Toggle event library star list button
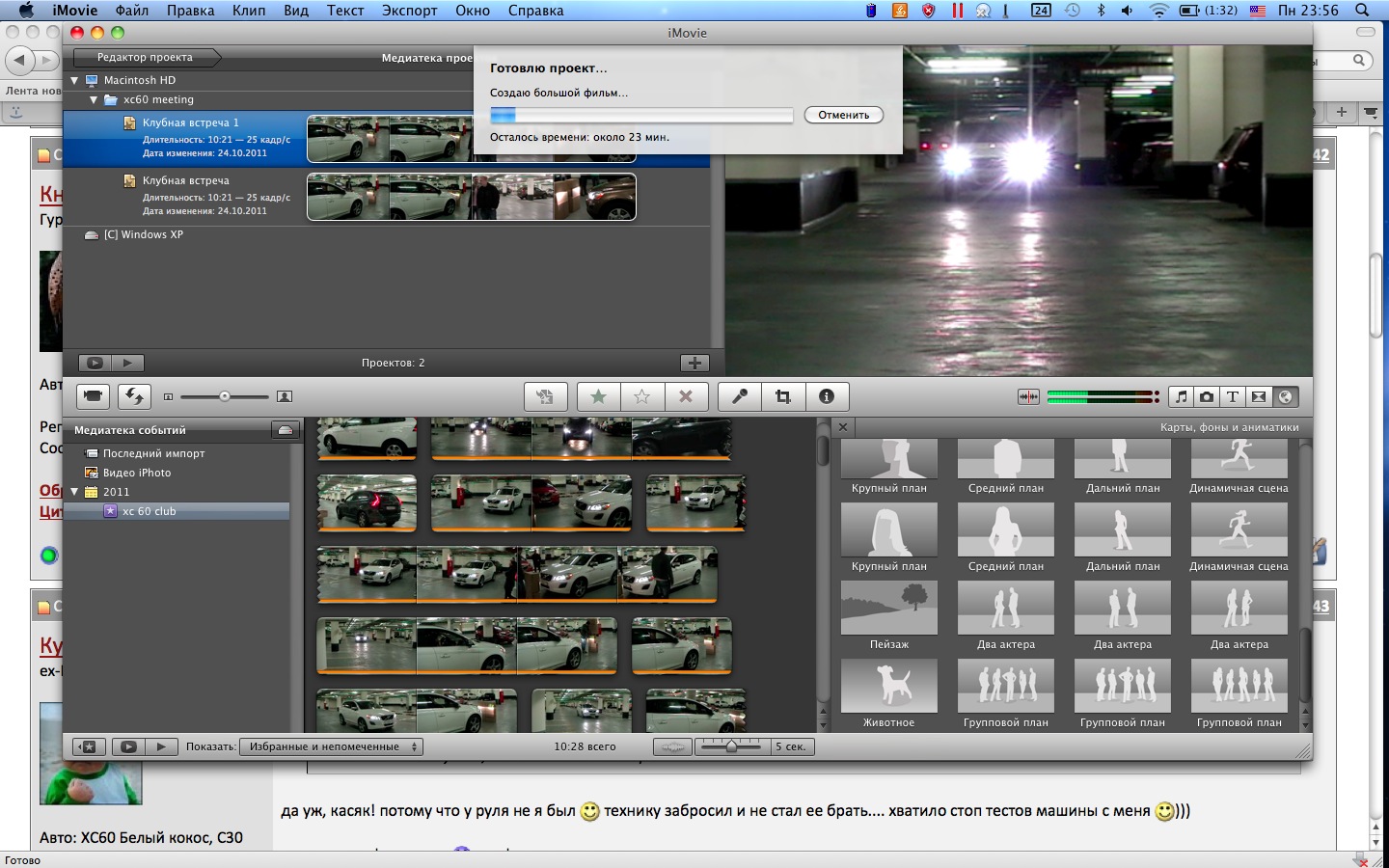 click(89, 746)
